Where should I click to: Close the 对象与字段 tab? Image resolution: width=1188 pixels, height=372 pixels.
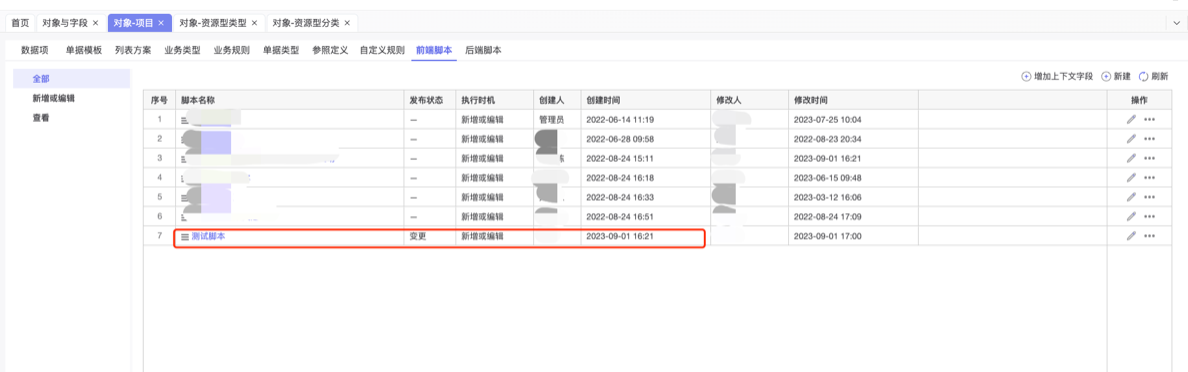(95, 23)
